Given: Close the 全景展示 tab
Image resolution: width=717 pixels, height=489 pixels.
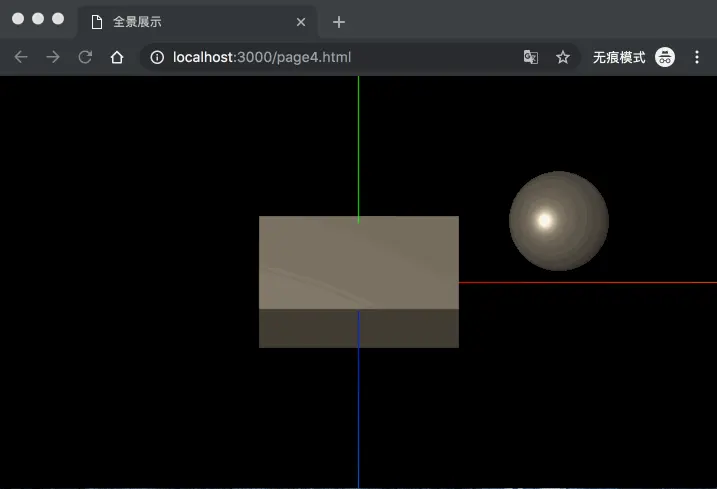Looking at the screenshot, I should [301, 22].
